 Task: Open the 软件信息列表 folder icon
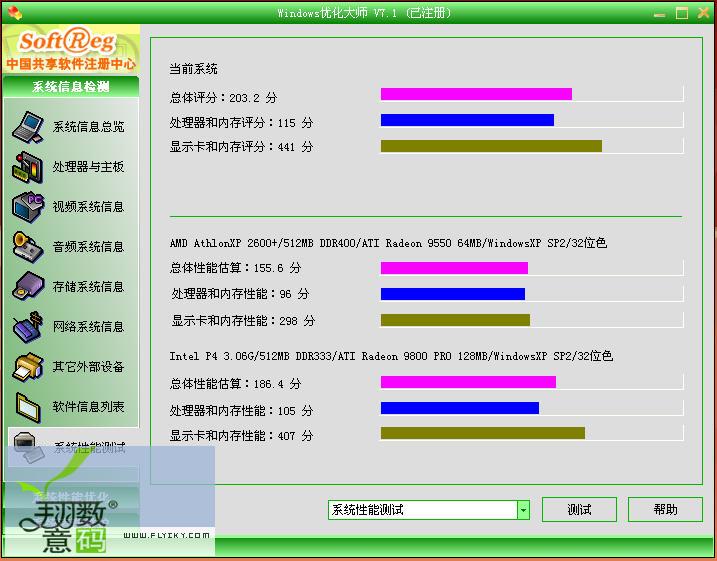coord(28,407)
